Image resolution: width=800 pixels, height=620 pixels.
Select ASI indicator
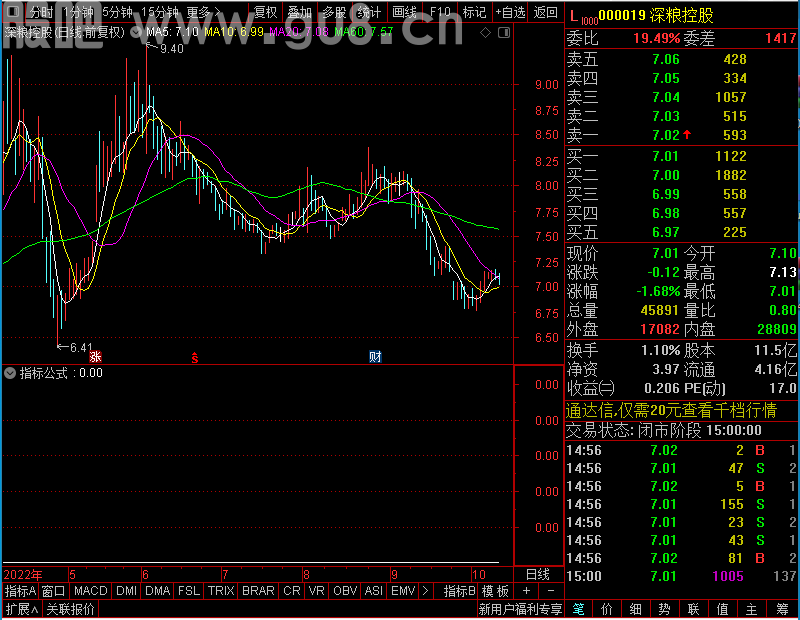click(373, 591)
